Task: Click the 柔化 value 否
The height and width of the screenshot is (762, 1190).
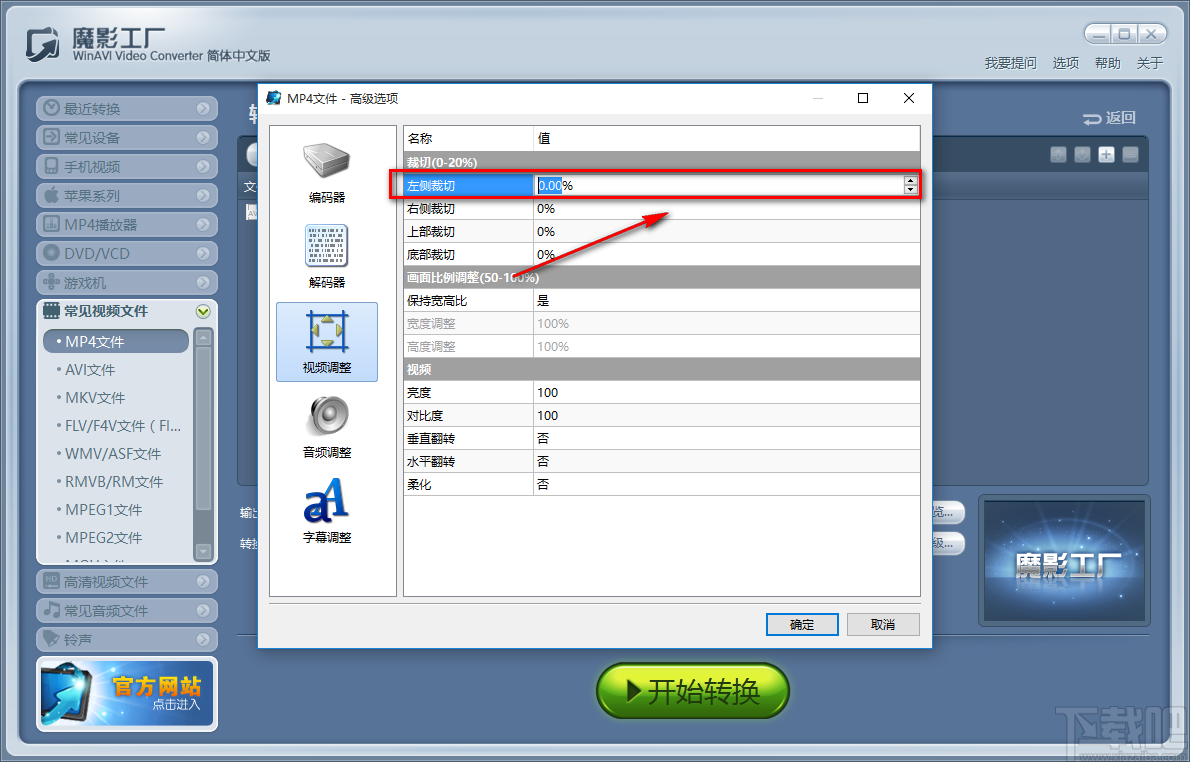Action: click(x=726, y=484)
